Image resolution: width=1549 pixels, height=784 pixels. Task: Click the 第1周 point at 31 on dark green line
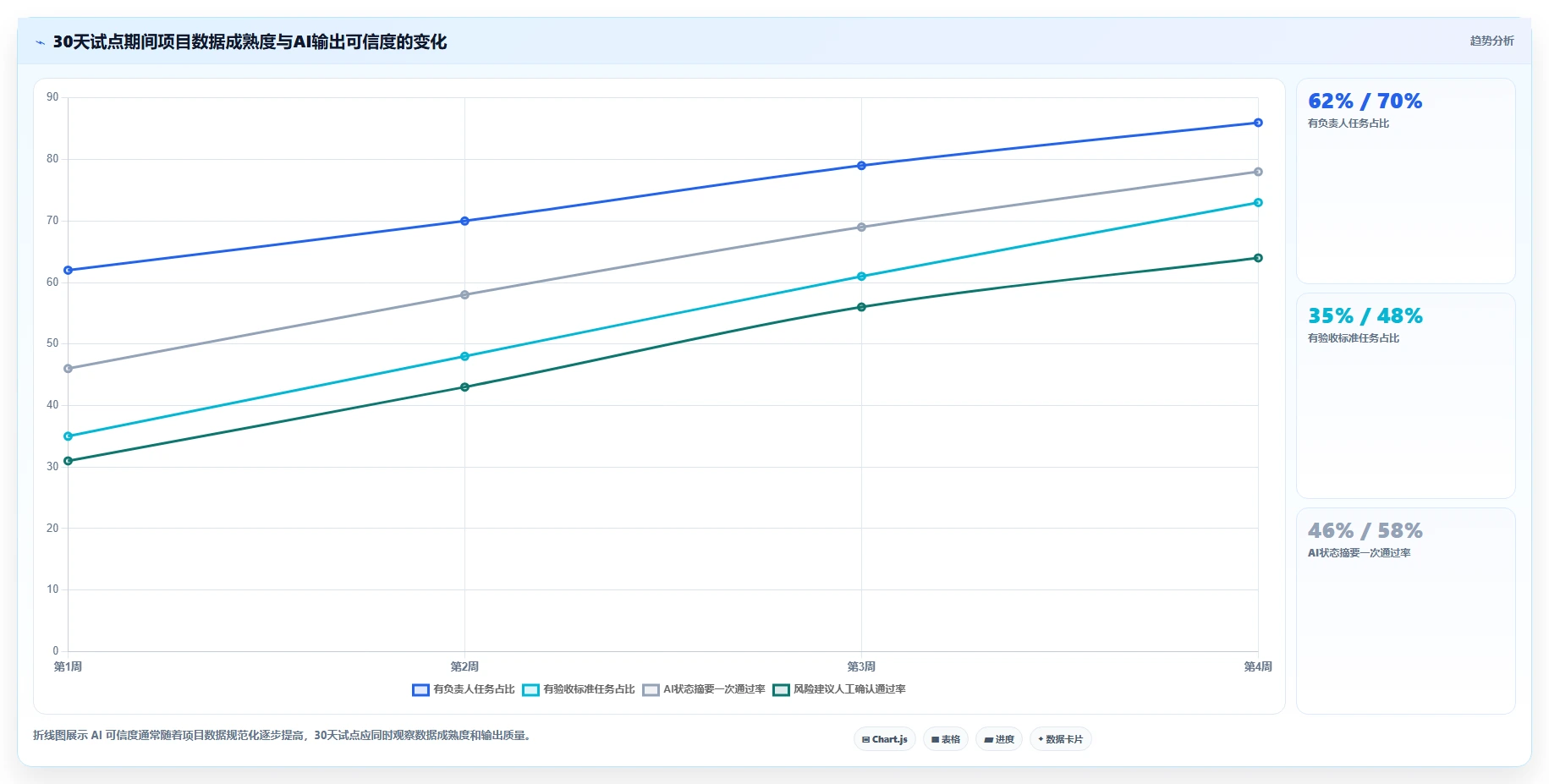[68, 461]
